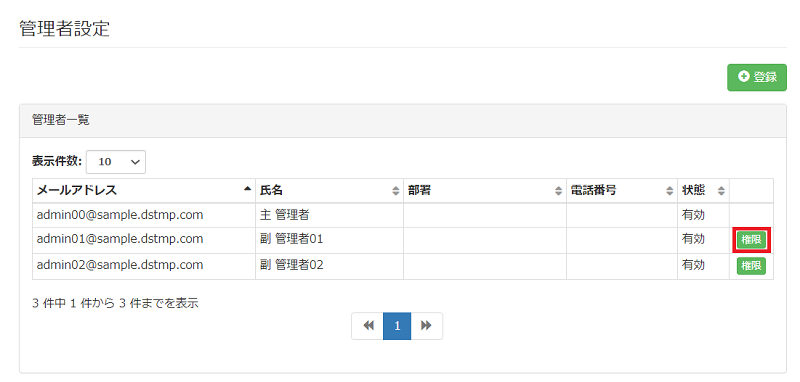Sort by 部署 column arrows
This screenshot has width=800, height=382.
tap(558, 191)
